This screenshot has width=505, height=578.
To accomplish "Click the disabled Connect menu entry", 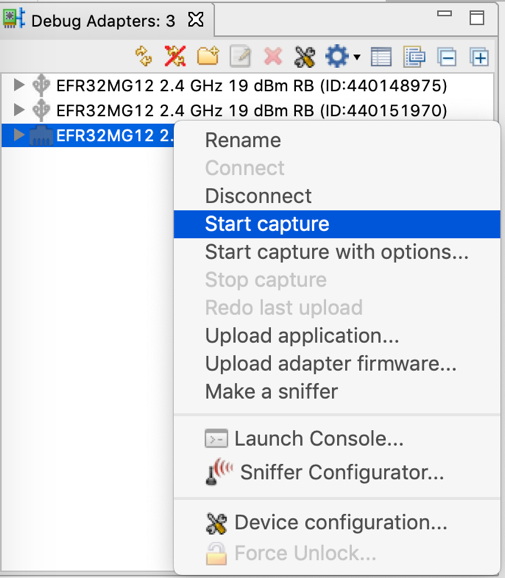I will click(337, 168).
